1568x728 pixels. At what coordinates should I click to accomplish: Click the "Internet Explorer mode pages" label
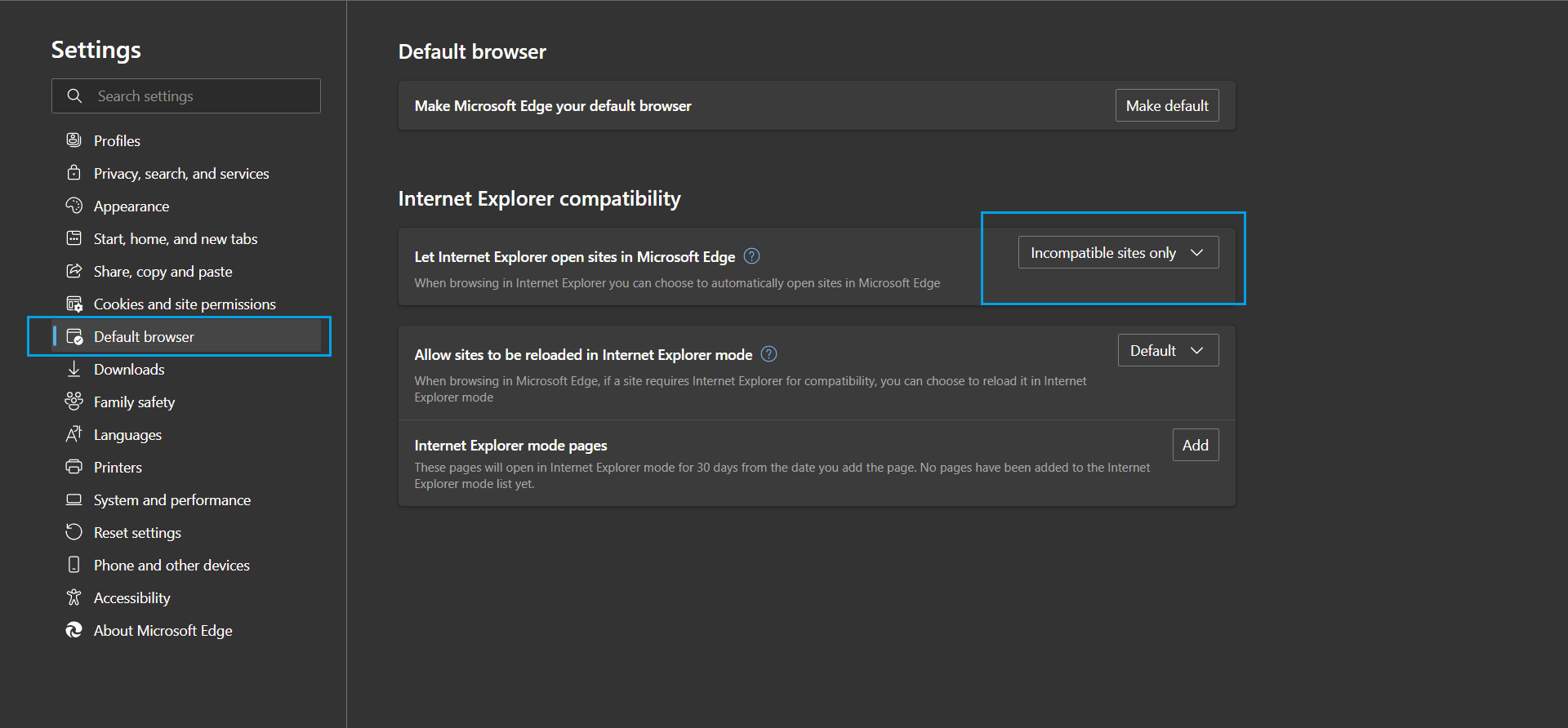point(510,445)
